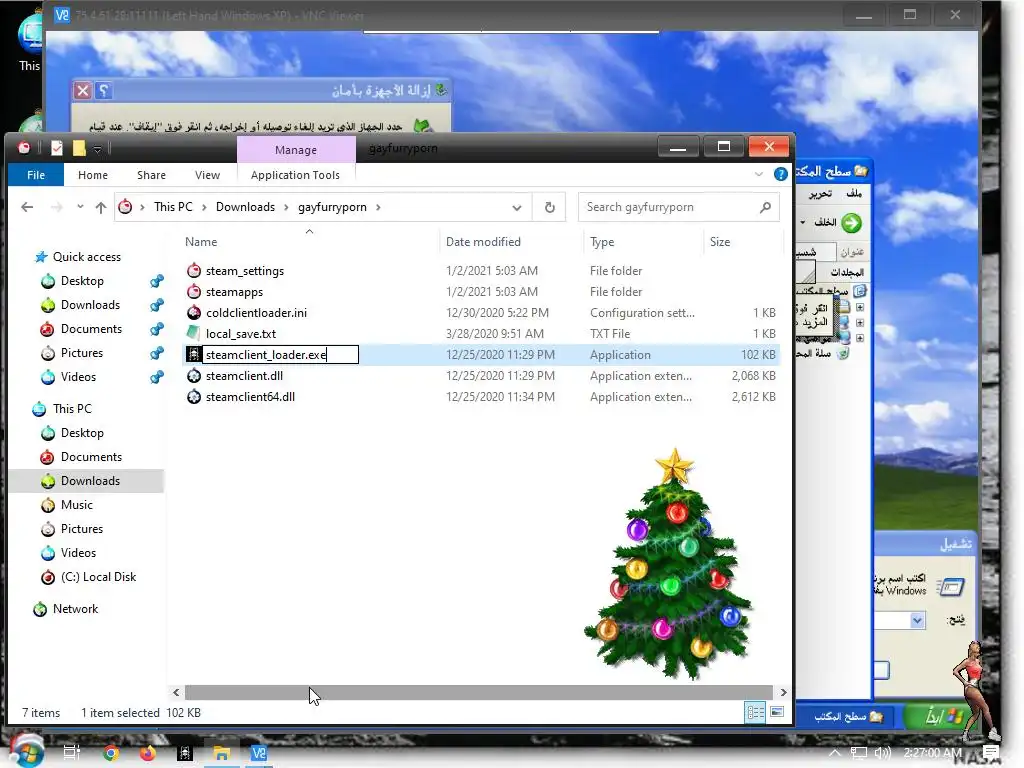
Task: Switch to Details view layout icon
Action: coord(756,712)
